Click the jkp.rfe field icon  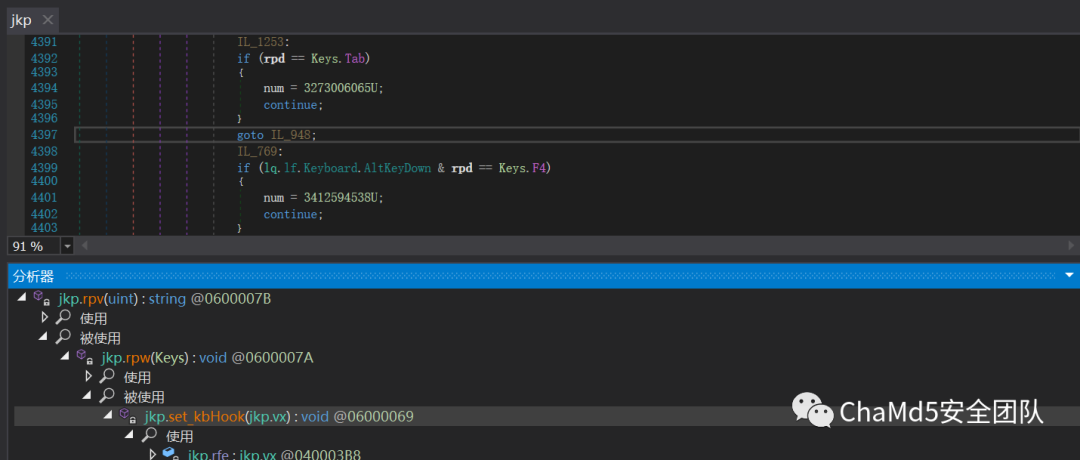point(170,454)
